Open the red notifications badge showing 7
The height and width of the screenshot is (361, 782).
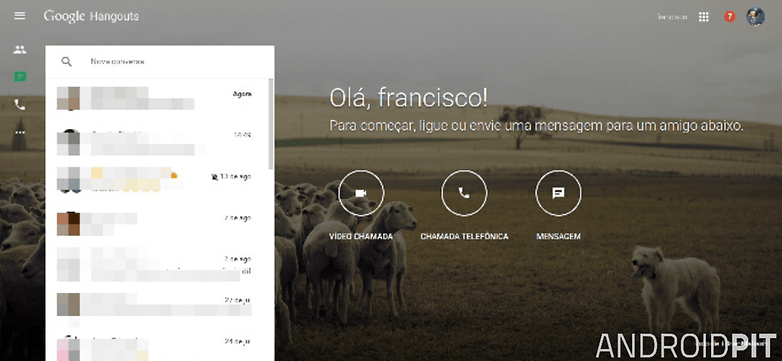coord(730,17)
